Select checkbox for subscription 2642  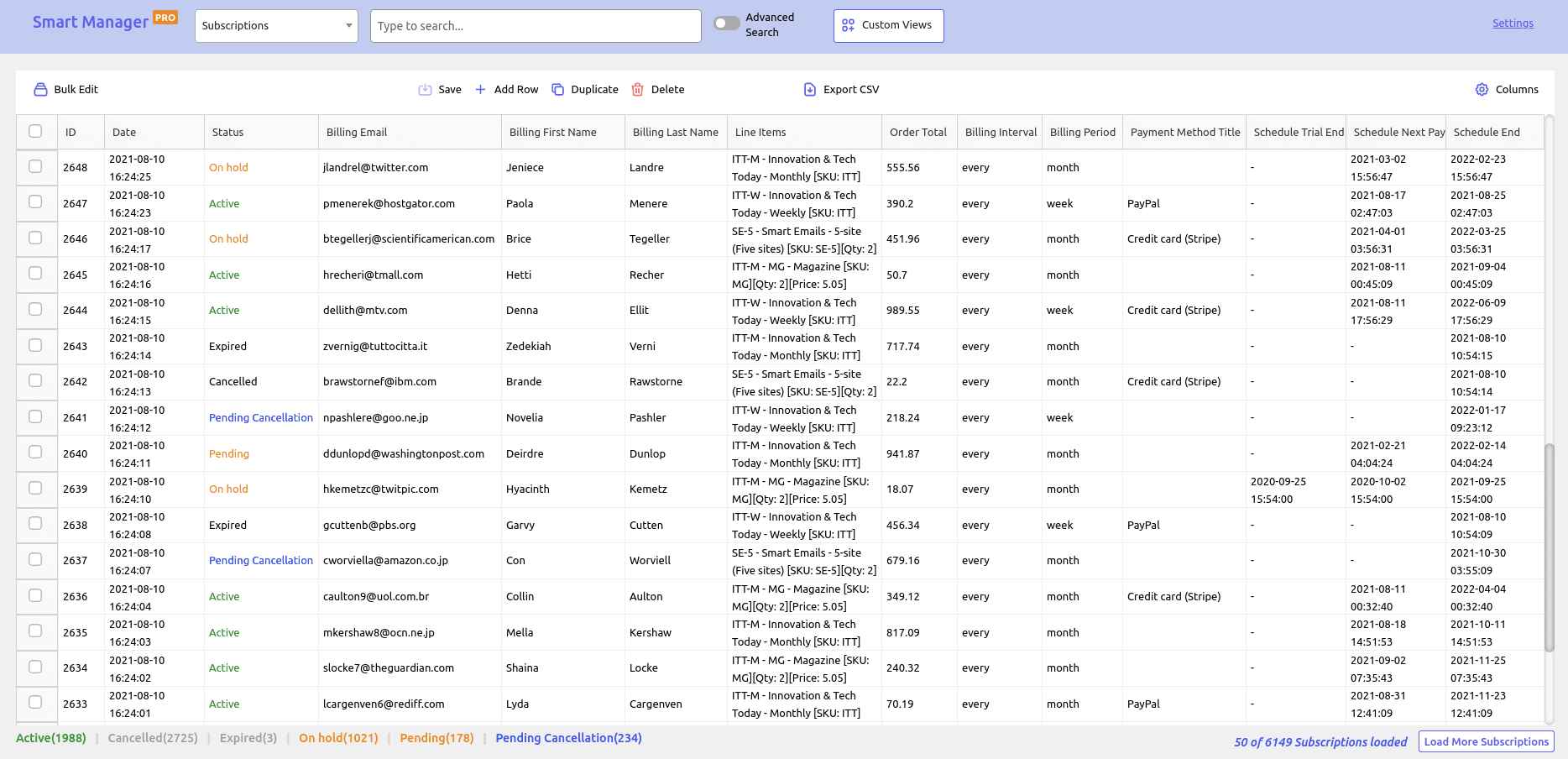click(x=35, y=380)
